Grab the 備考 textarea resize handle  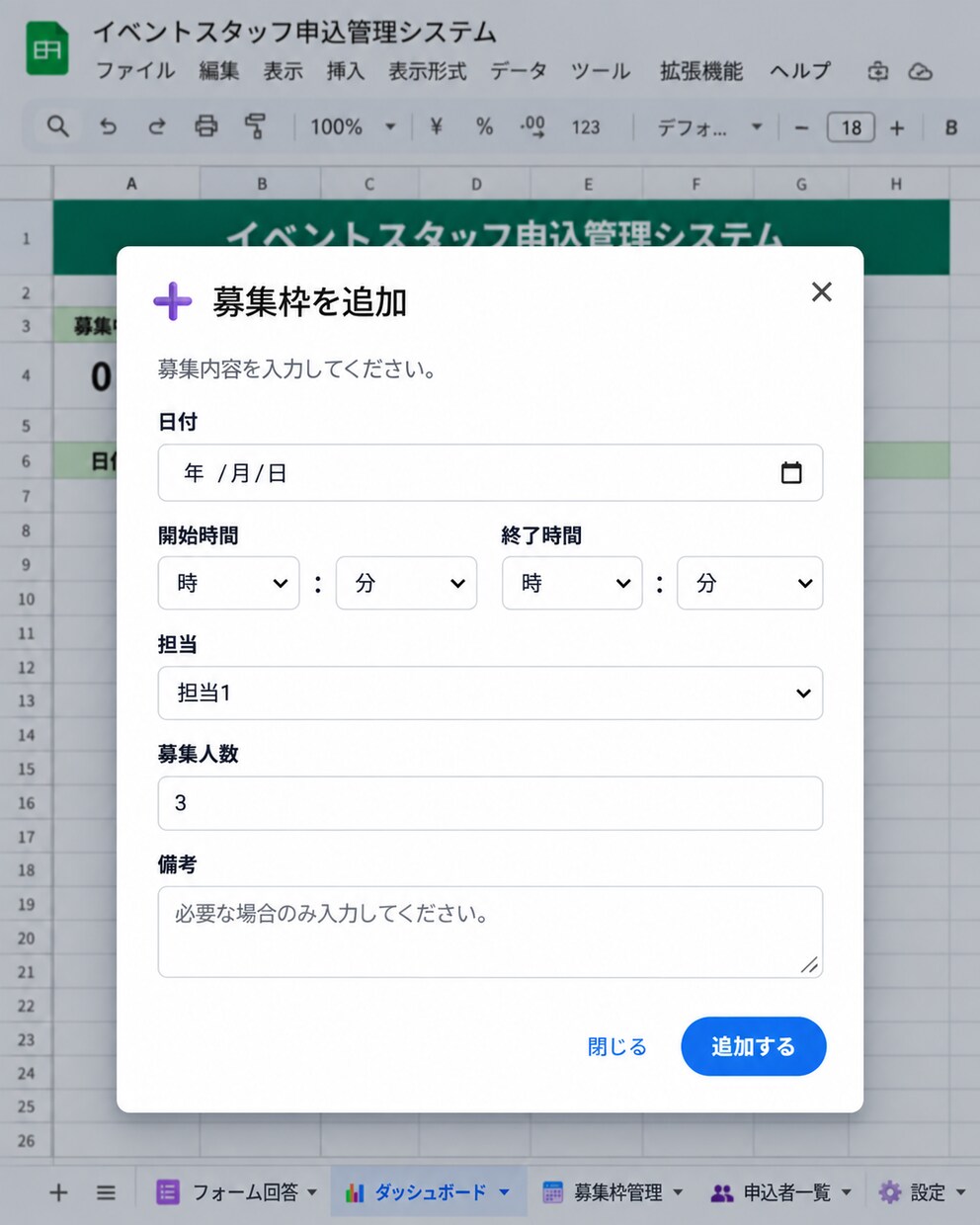point(810,965)
